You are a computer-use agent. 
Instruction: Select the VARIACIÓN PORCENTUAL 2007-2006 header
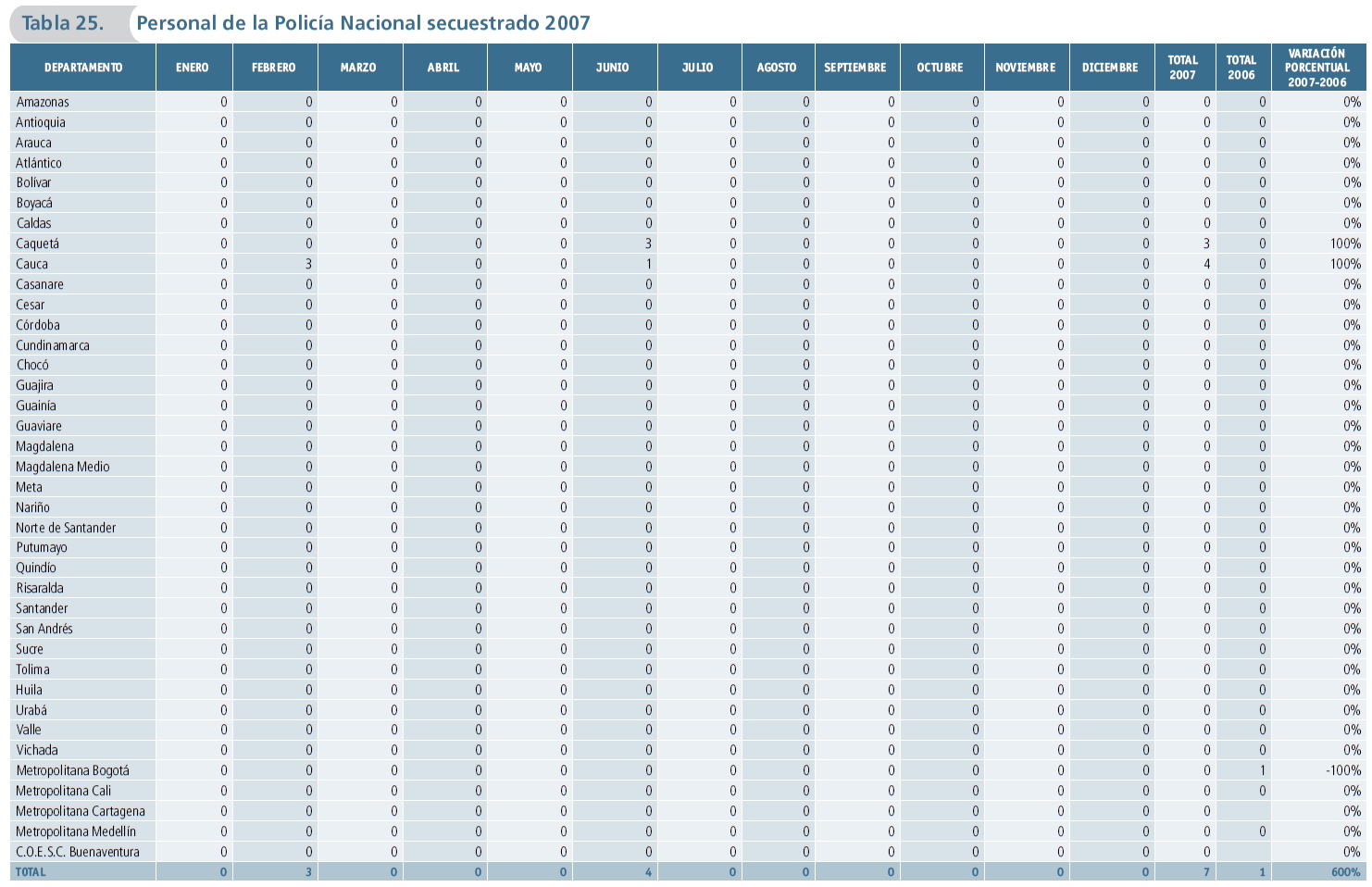(1316, 68)
